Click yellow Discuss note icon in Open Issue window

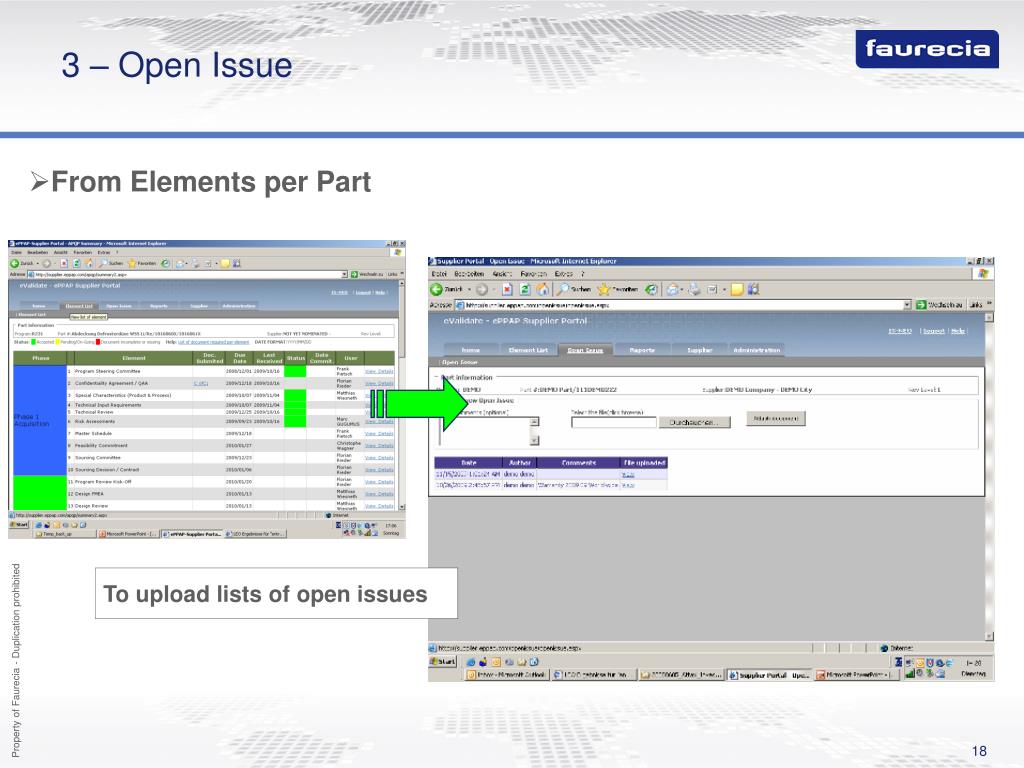coord(737,289)
